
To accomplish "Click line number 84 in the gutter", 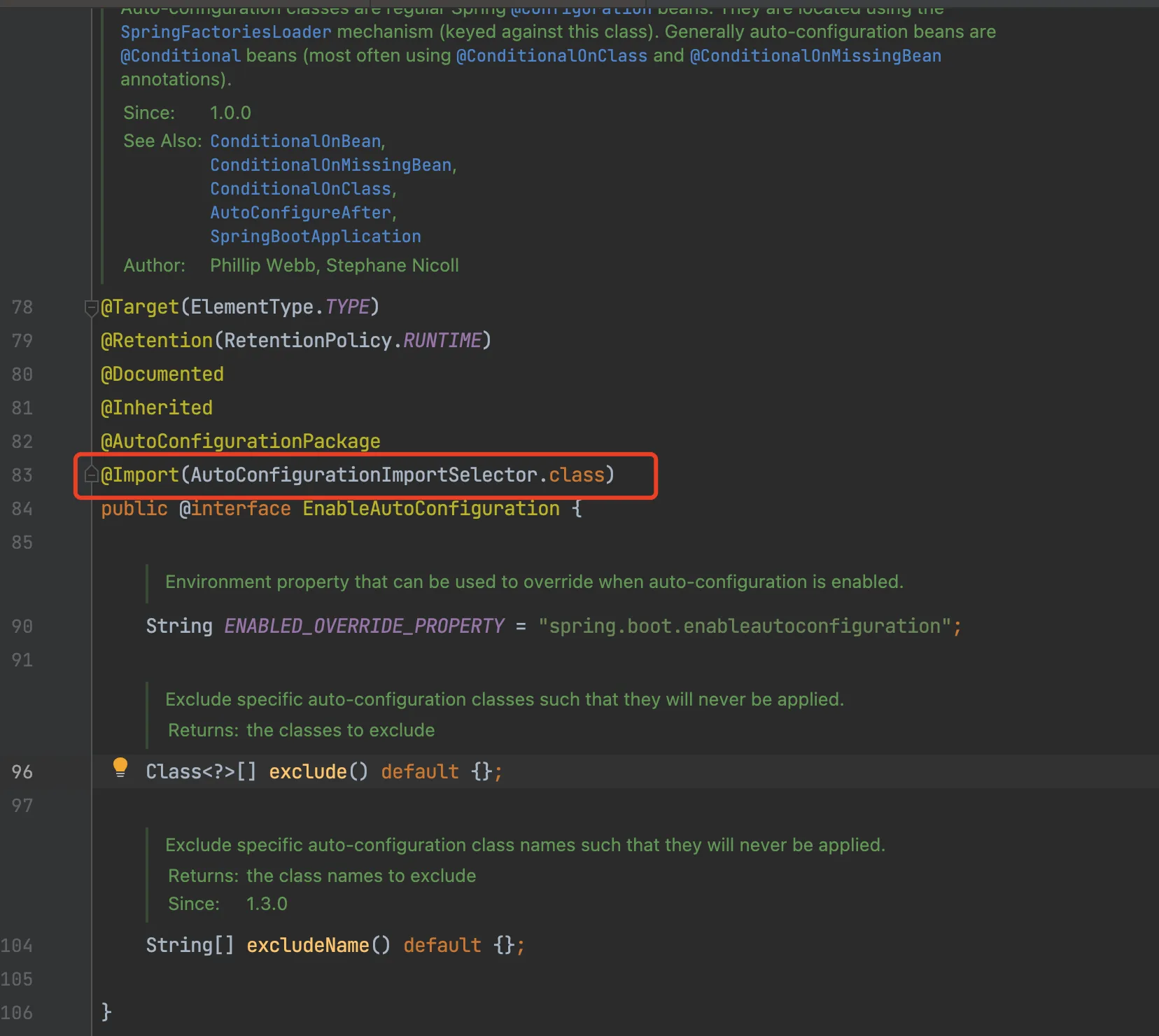I will click(22, 509).
